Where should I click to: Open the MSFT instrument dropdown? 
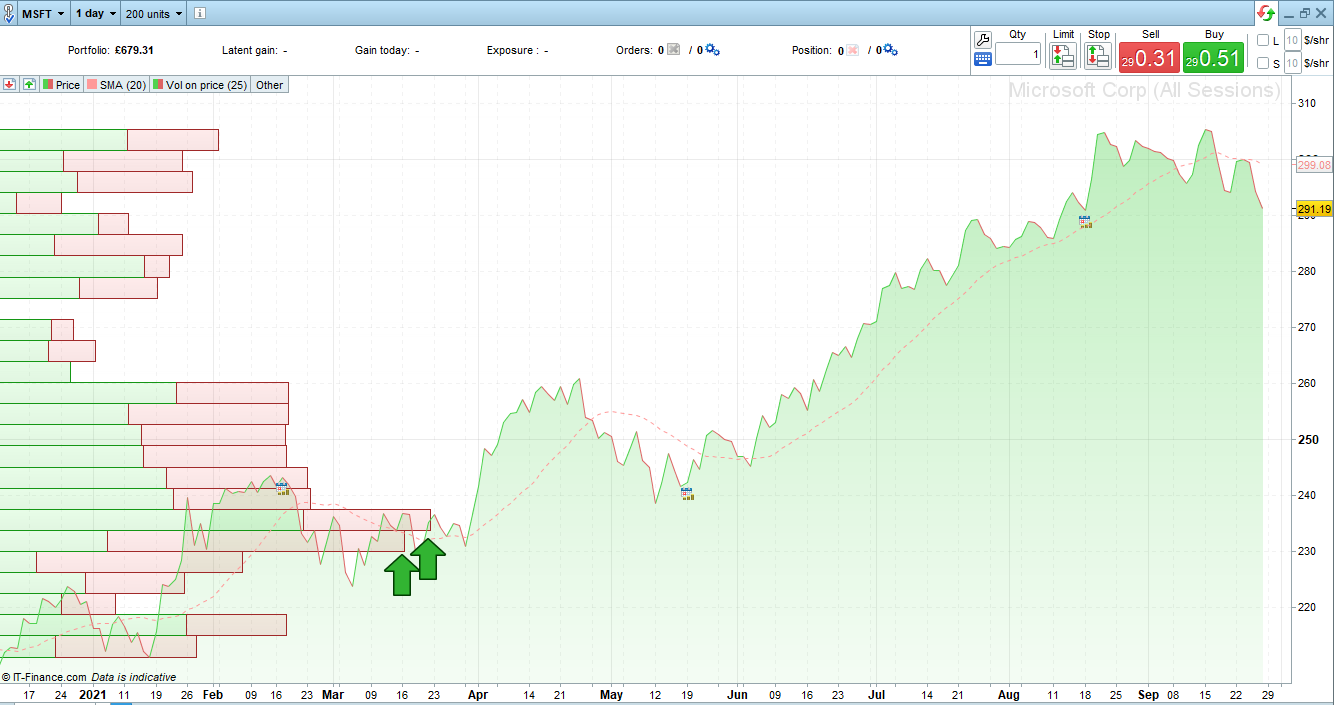[43, 14]
